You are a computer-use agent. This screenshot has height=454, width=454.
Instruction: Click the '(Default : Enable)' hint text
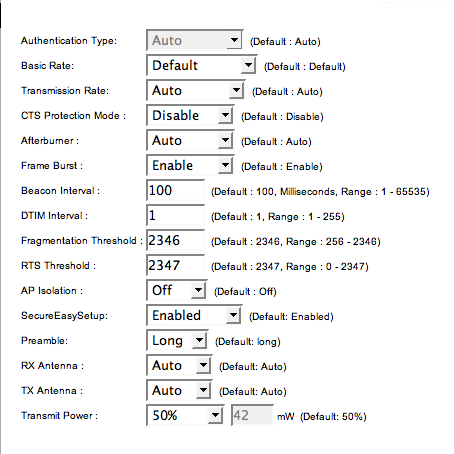coord(282,167)
